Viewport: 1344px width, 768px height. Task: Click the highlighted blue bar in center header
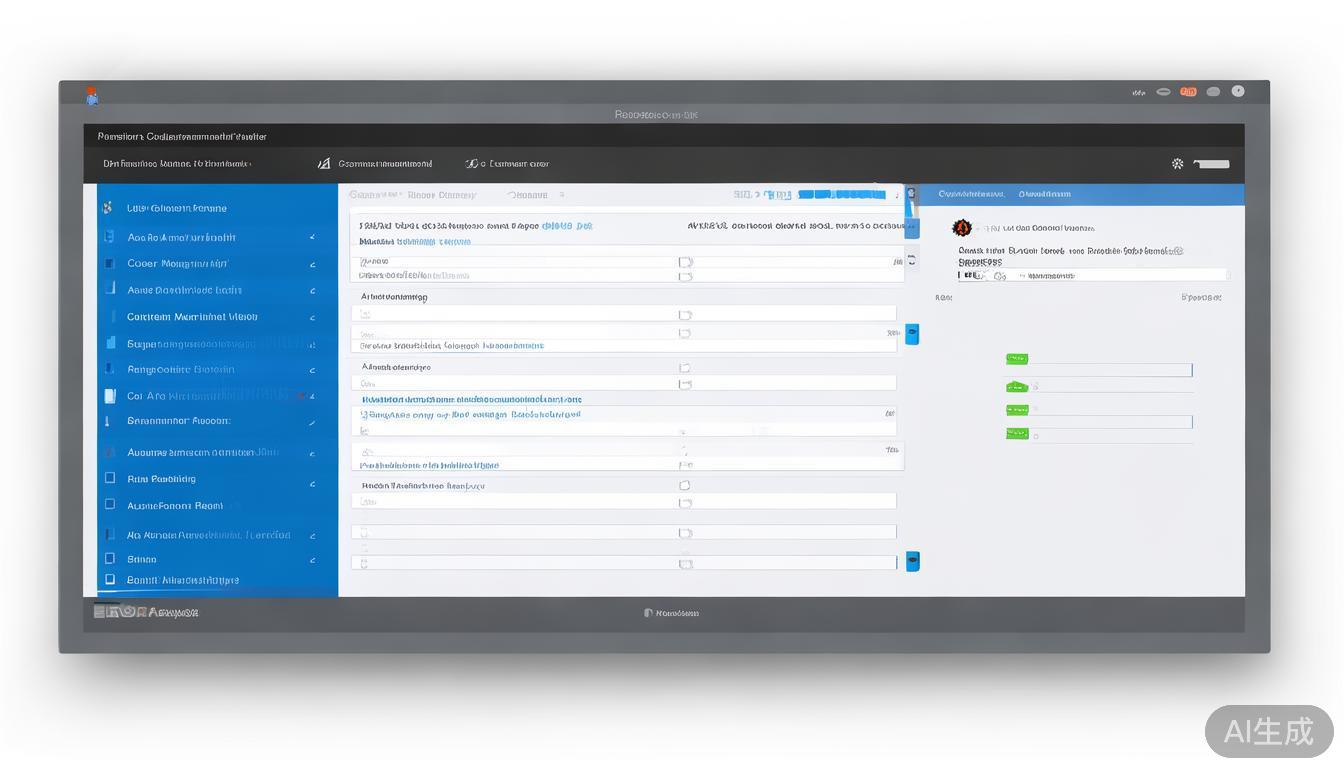[841, 194]
